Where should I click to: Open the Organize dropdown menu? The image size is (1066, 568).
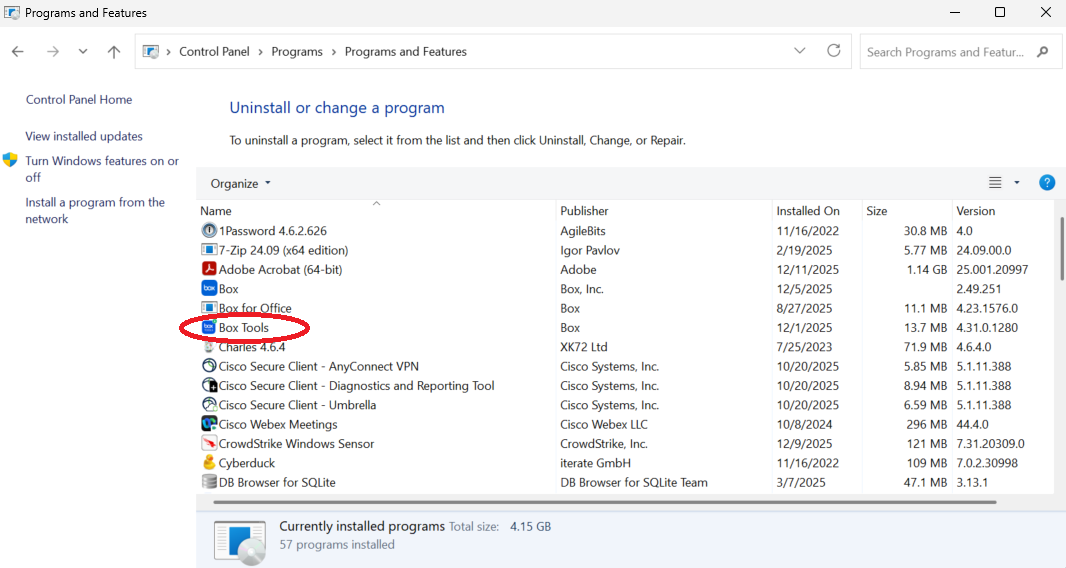click(241, 184)
